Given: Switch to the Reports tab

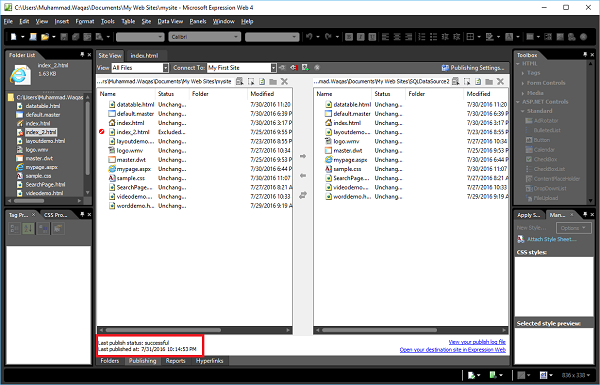Looking at the screenshot, I should click(175, 361).
